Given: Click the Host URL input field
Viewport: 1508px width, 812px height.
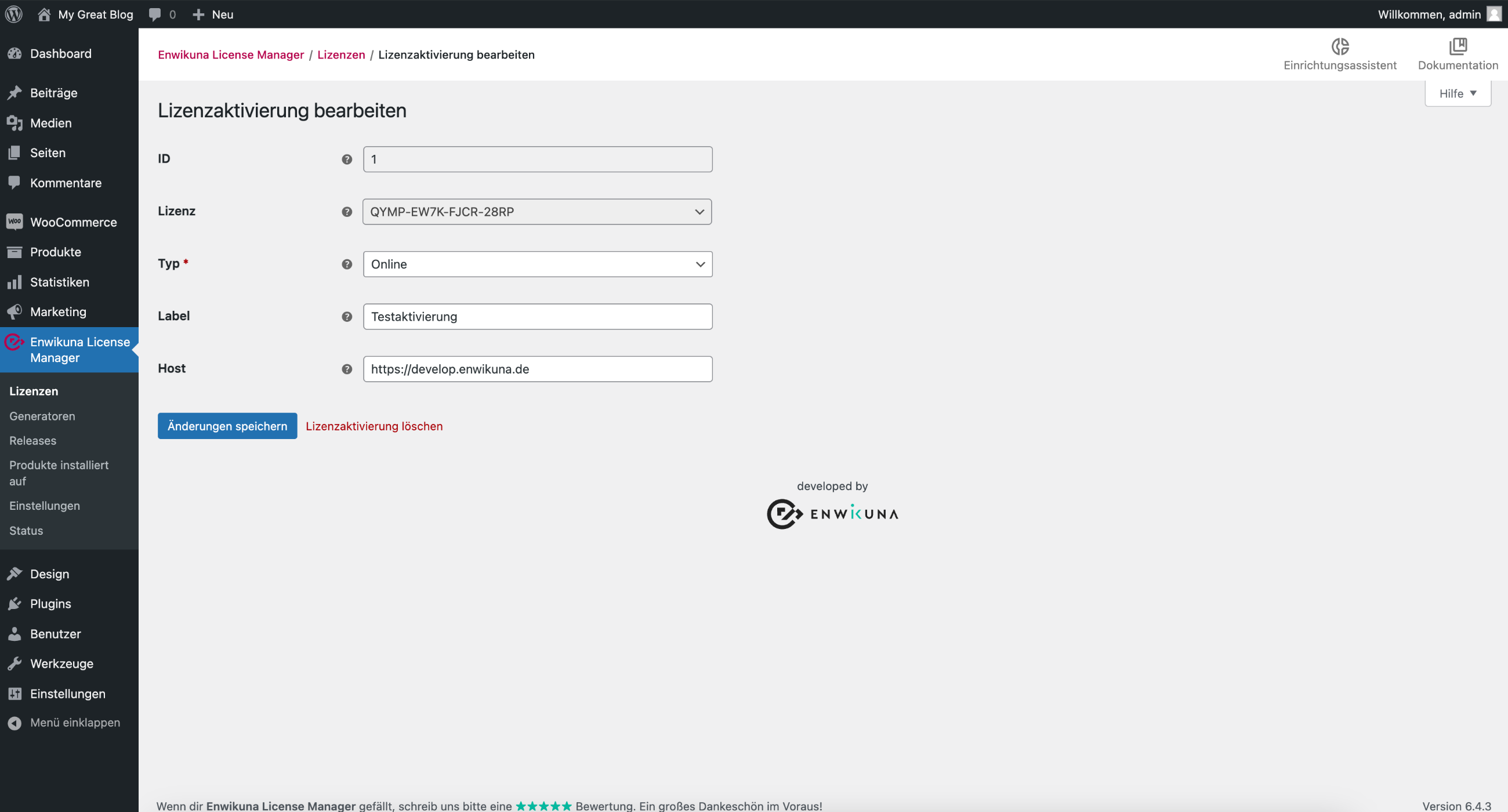Looking at the screenshot, I should point(538,369).
